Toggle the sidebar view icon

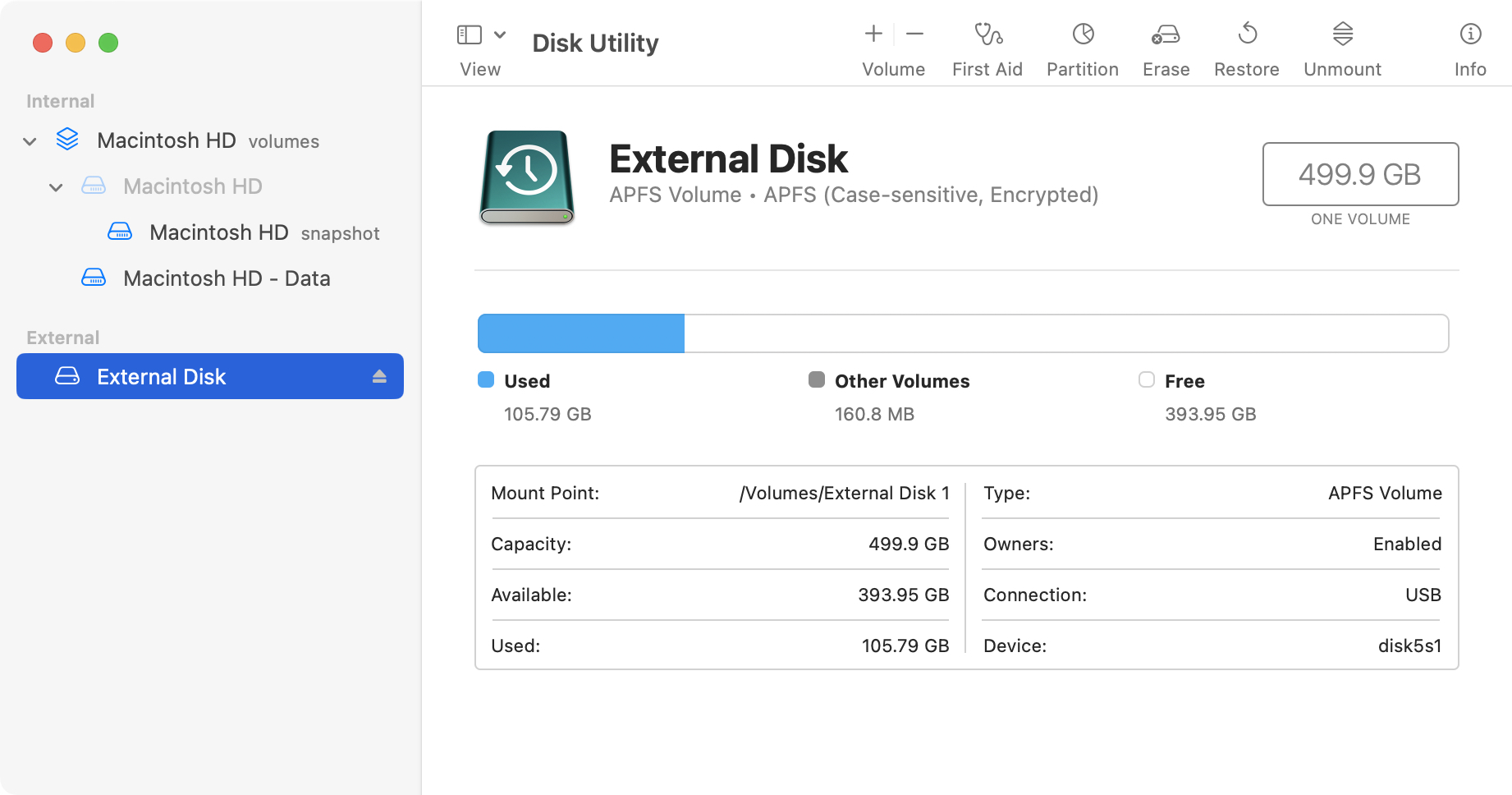[469, 34]
